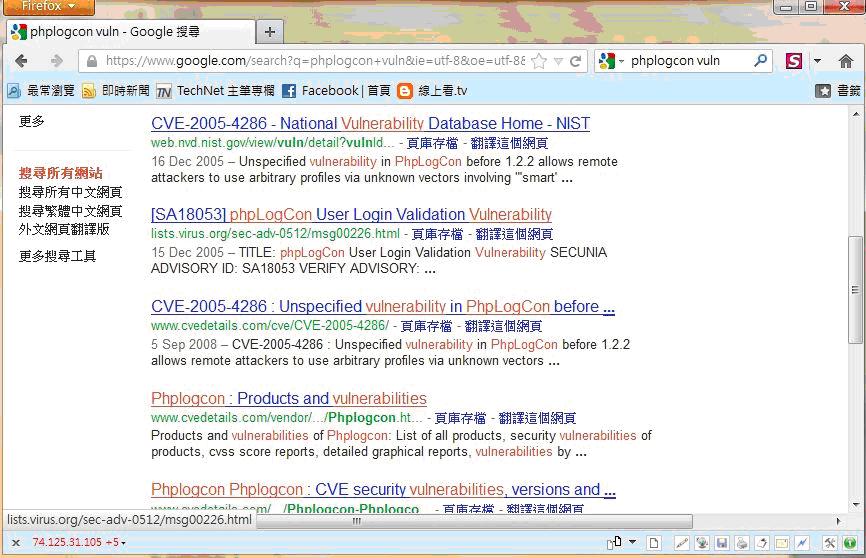Screen dimensions: 866x558
Task: Open 頁庫存檔 for the NIST result
Action: click(432, 143)
